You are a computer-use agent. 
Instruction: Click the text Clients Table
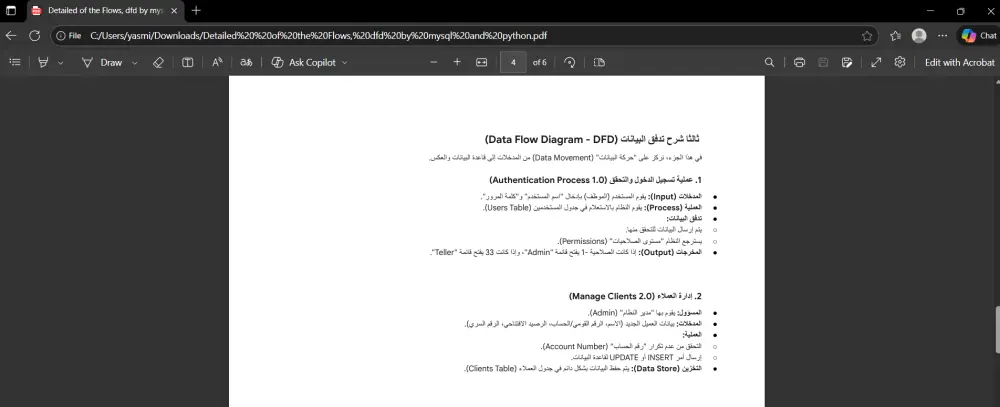coord(490,369)
